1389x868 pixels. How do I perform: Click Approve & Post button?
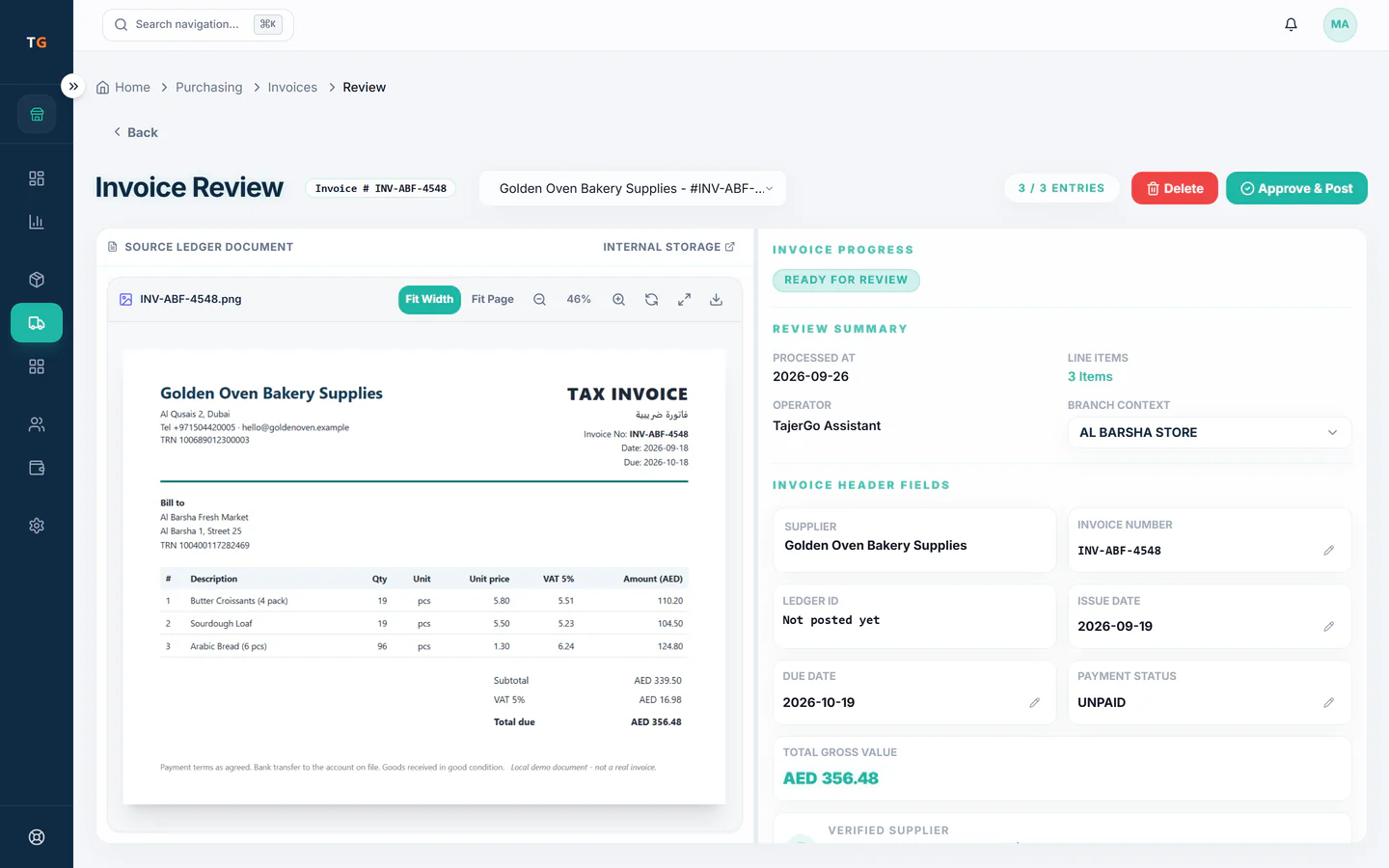pyautogui.click(x=1296, y=188)
